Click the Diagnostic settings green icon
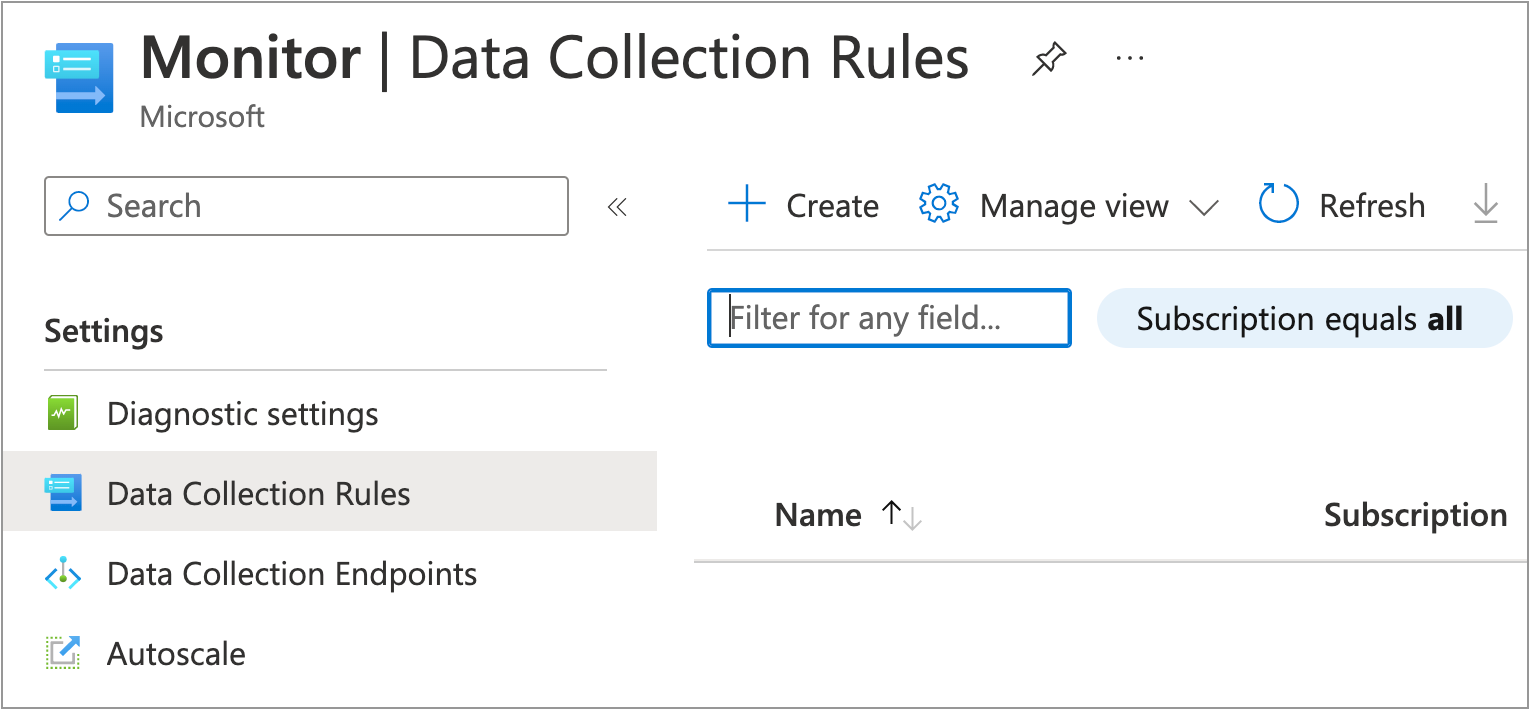The image size is (1530, 710). point(62,413)
